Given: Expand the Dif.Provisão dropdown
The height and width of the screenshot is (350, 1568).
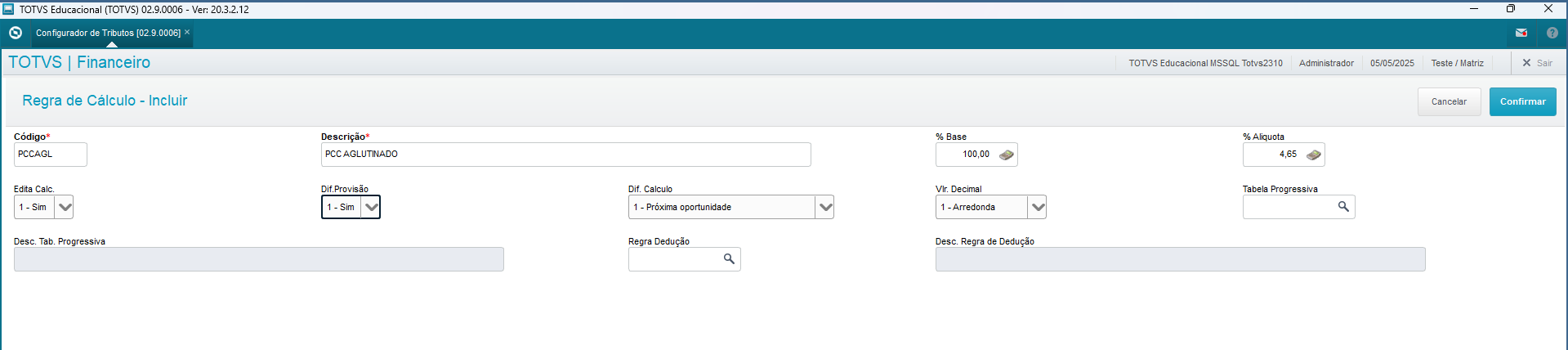Looking at the screenshot, I should pyautogui.click(x=372, y=207).
